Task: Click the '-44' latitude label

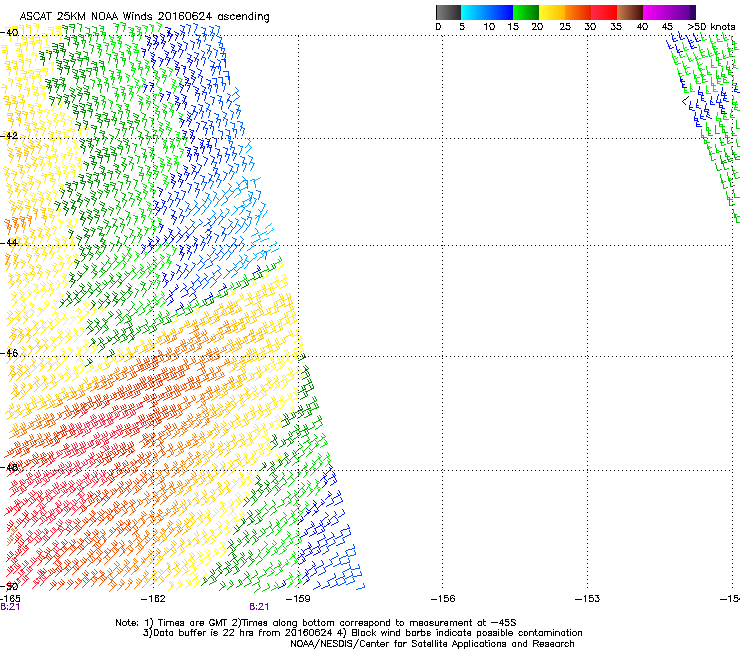Action: [x=9, y=243]
